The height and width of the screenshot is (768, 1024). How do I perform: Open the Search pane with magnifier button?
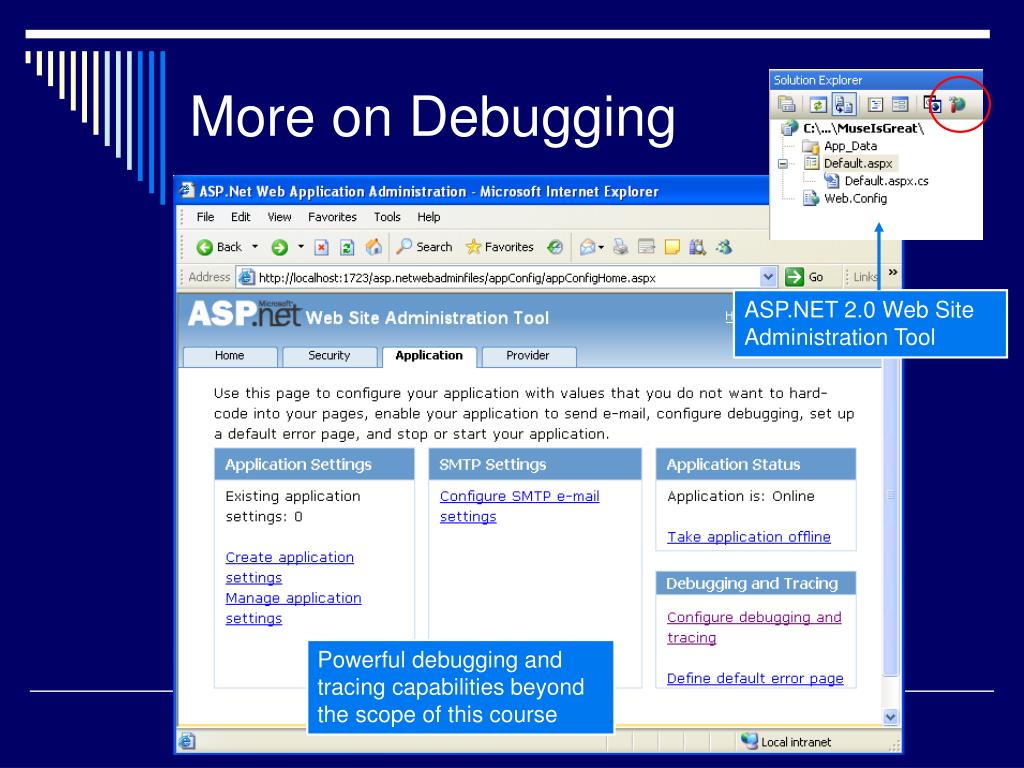[424, 247]
